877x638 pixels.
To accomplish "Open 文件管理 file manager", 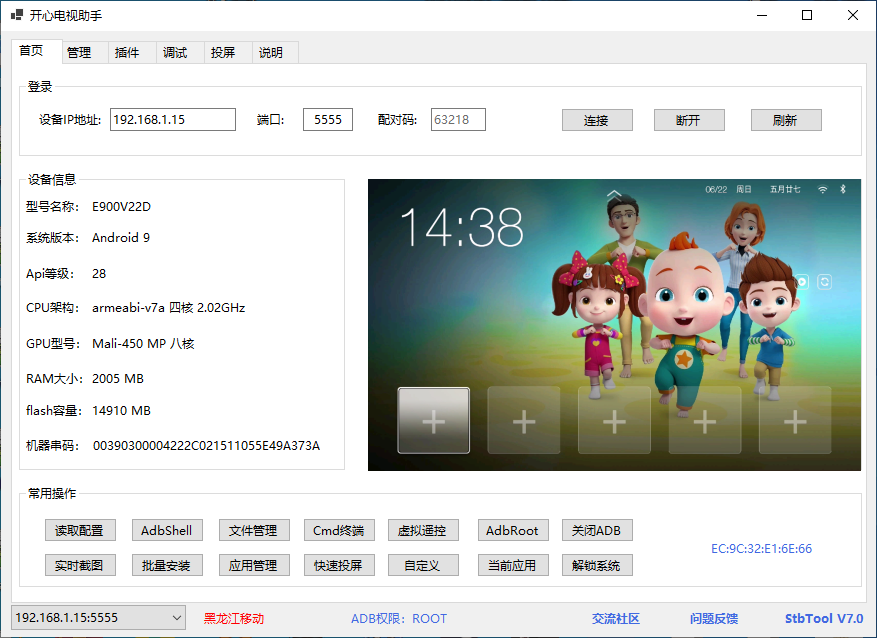I will click(254, 530).
